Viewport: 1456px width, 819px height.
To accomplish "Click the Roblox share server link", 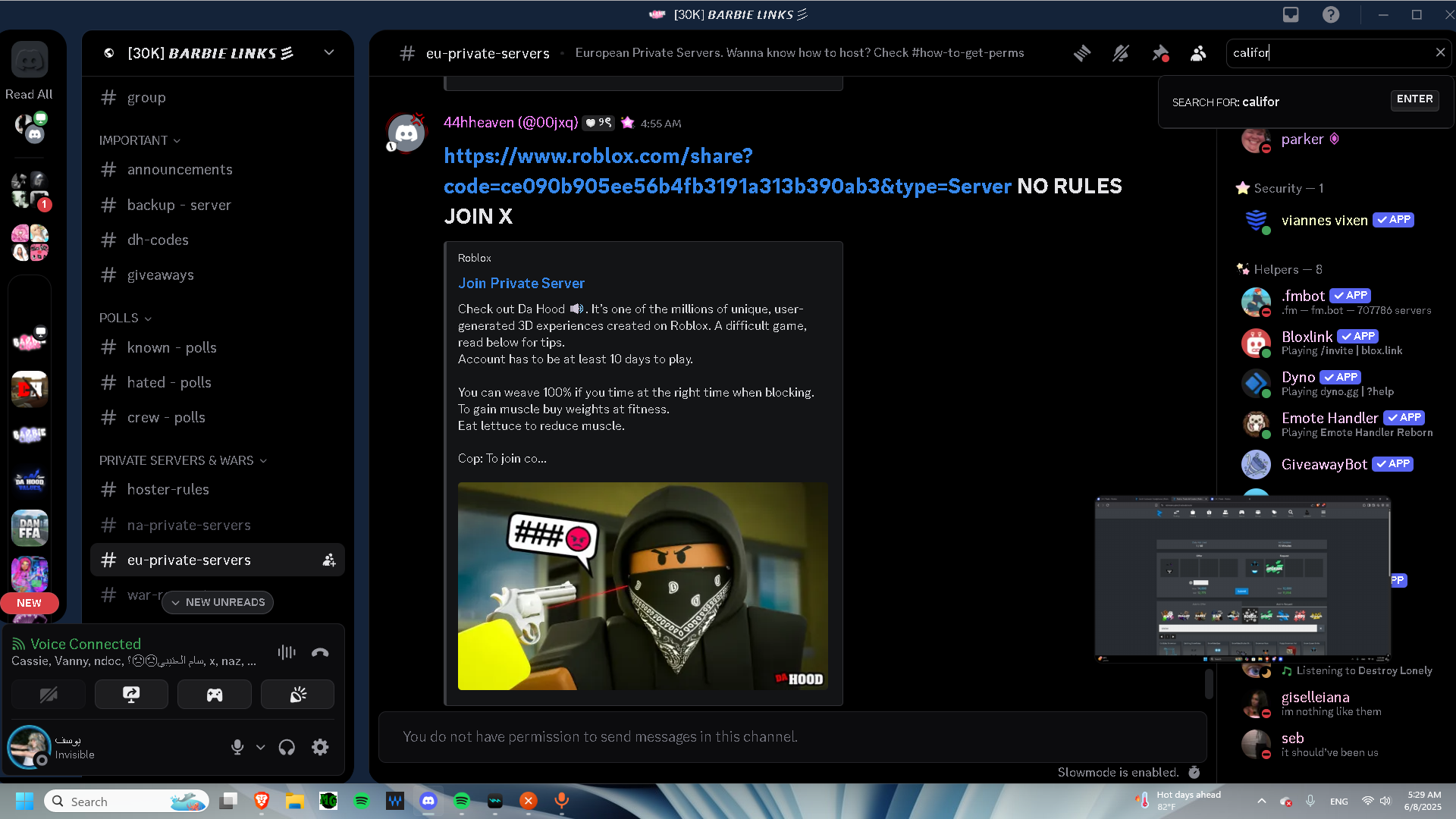I will [727, 171].
